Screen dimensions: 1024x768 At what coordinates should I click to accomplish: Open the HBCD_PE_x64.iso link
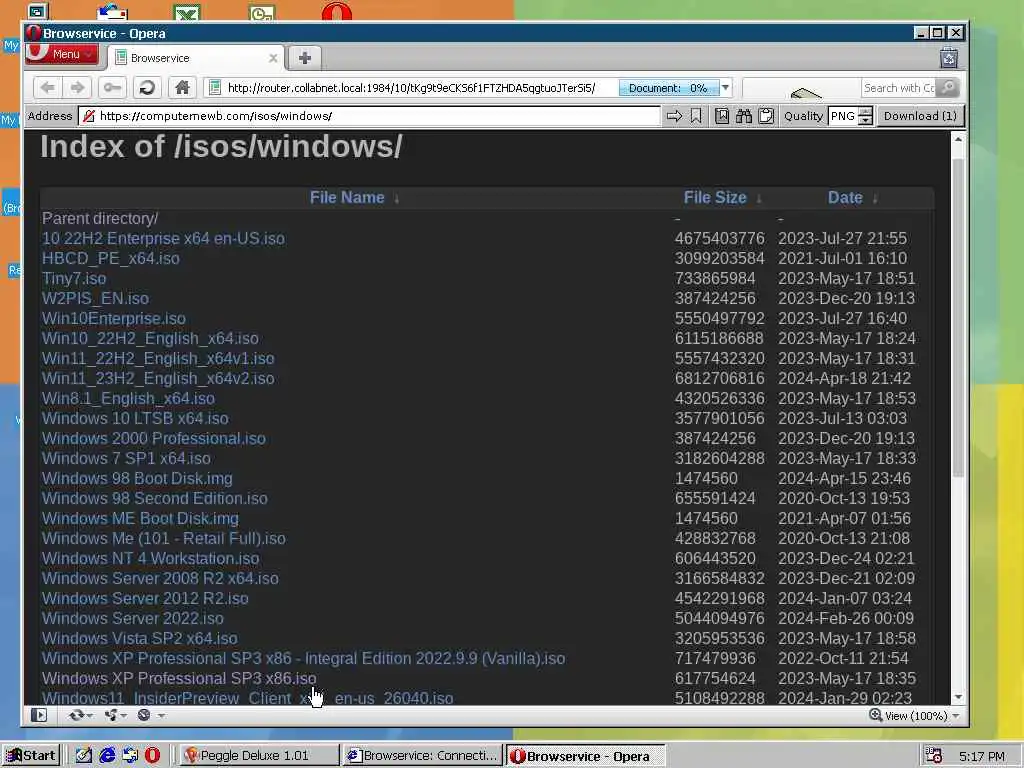pyautogui.click(x=111, y=259)
